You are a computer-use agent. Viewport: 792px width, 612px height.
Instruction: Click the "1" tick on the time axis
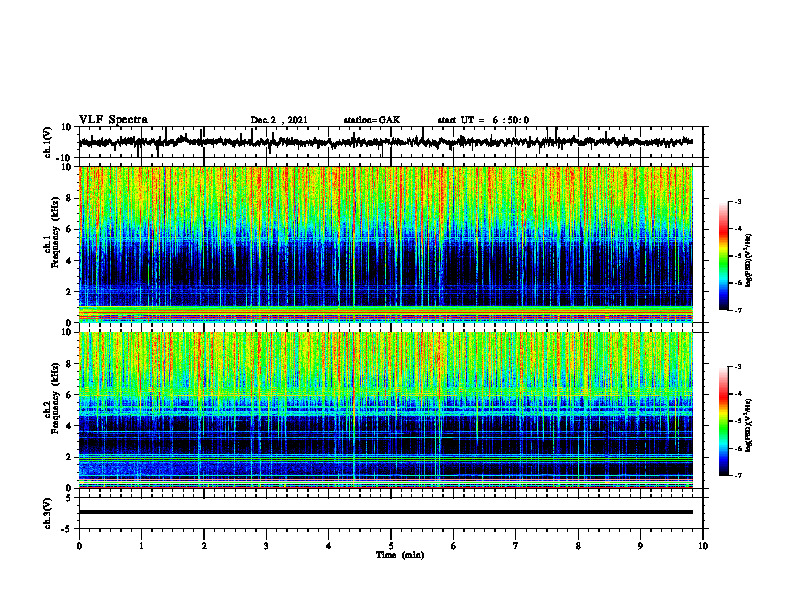[141, 546]
